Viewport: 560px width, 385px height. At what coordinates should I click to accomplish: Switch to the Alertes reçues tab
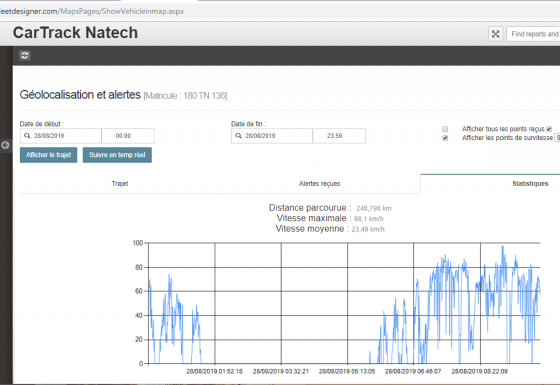click(320, 184)
